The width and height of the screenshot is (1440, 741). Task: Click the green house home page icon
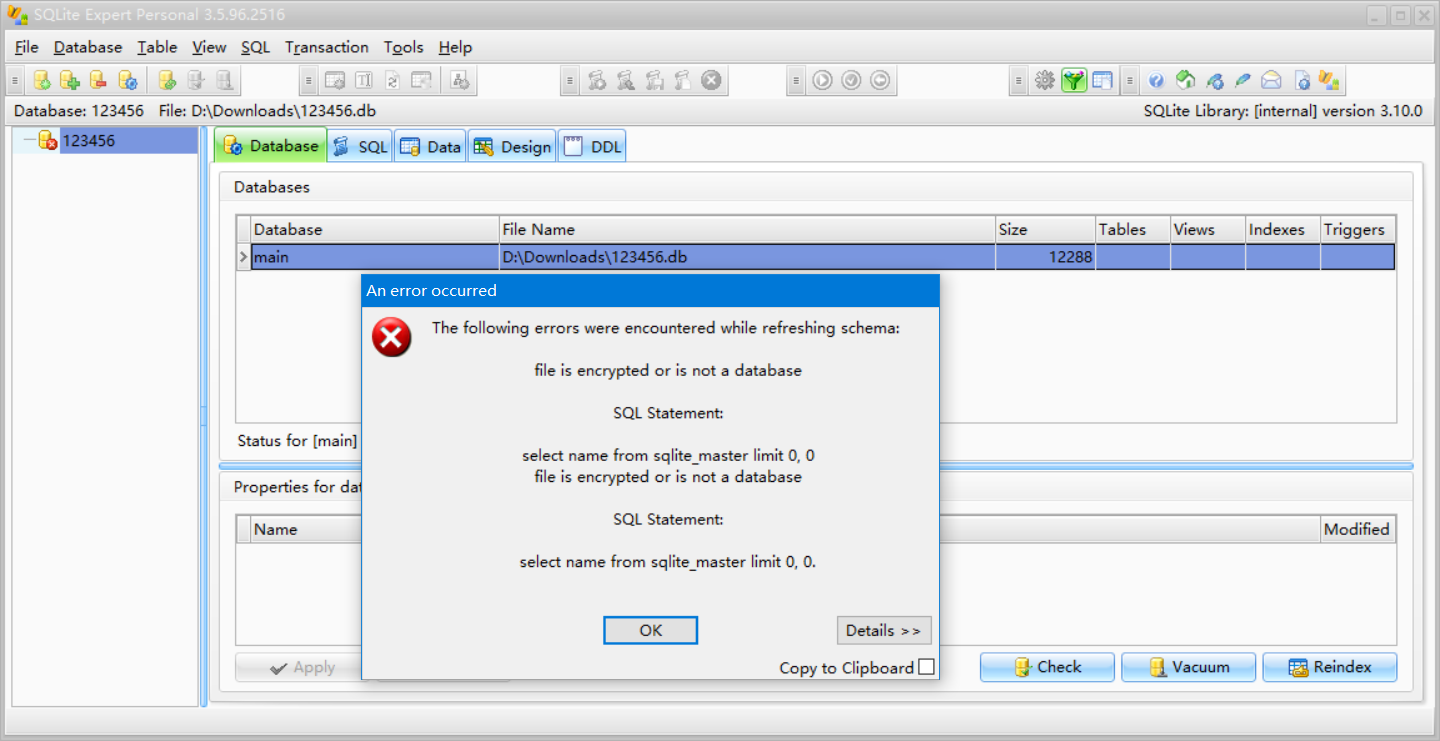tap(1186, 80)
